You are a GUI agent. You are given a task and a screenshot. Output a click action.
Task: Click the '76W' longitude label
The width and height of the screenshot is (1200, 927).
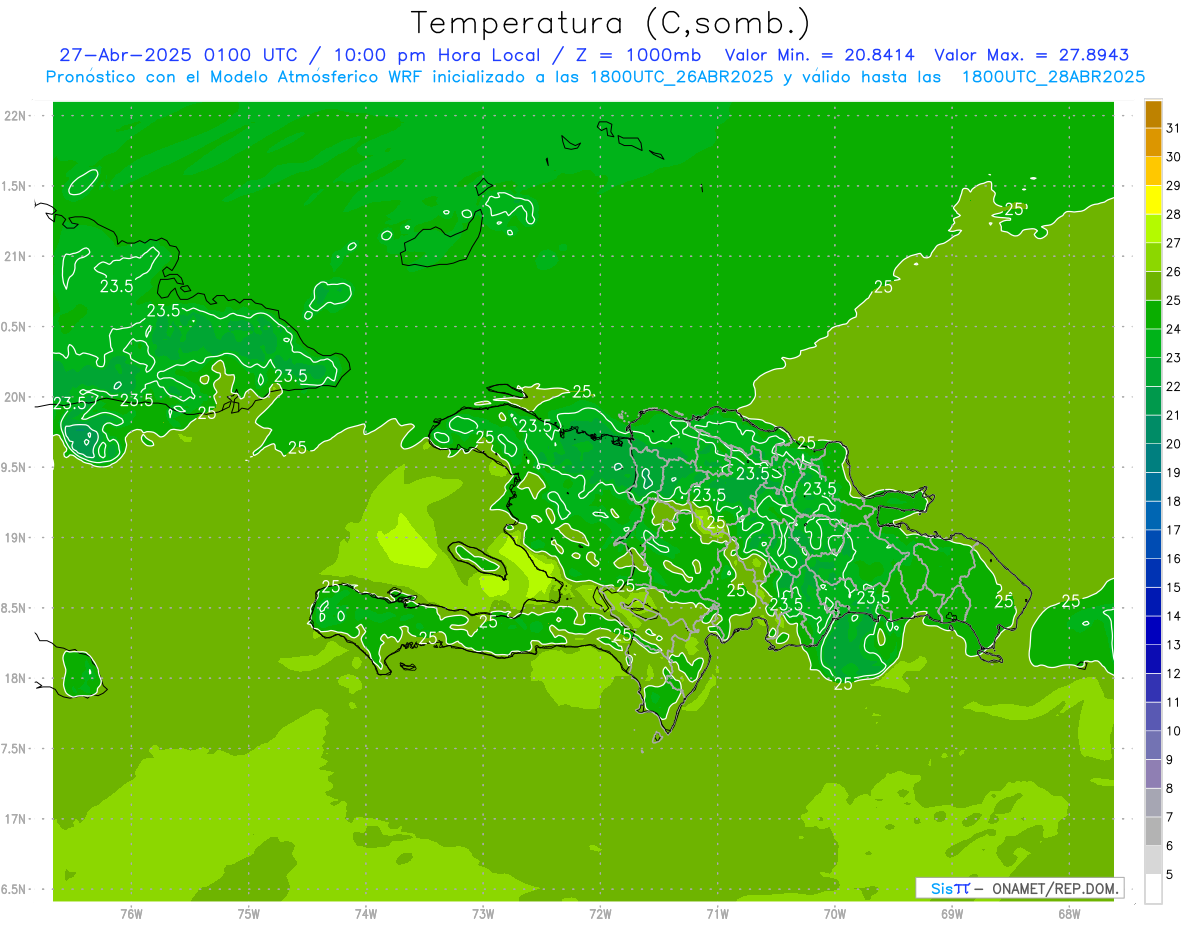tap(131, 914)
